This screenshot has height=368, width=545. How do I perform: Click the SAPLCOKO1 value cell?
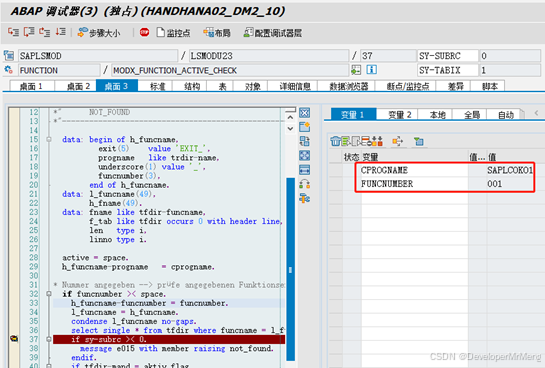(x=510, y=170)
